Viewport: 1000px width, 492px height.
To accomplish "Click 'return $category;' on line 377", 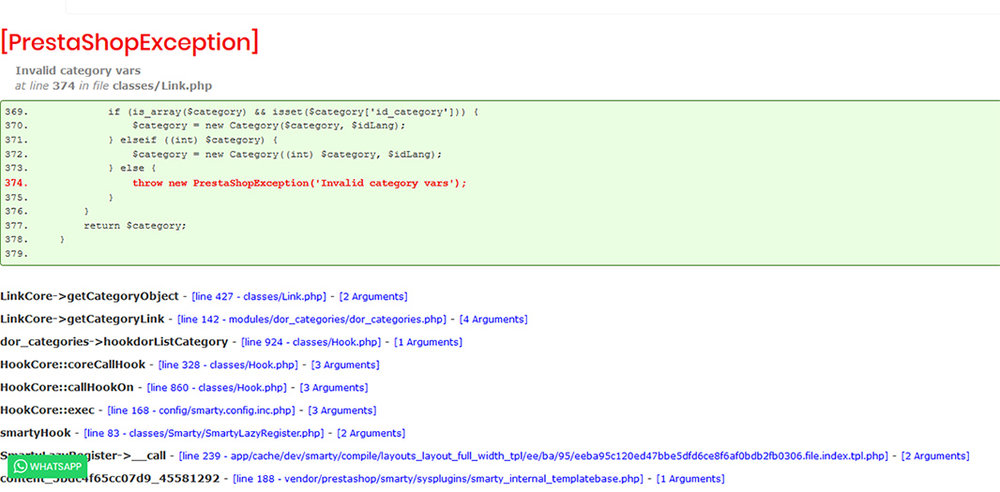I will pos(135,226).
